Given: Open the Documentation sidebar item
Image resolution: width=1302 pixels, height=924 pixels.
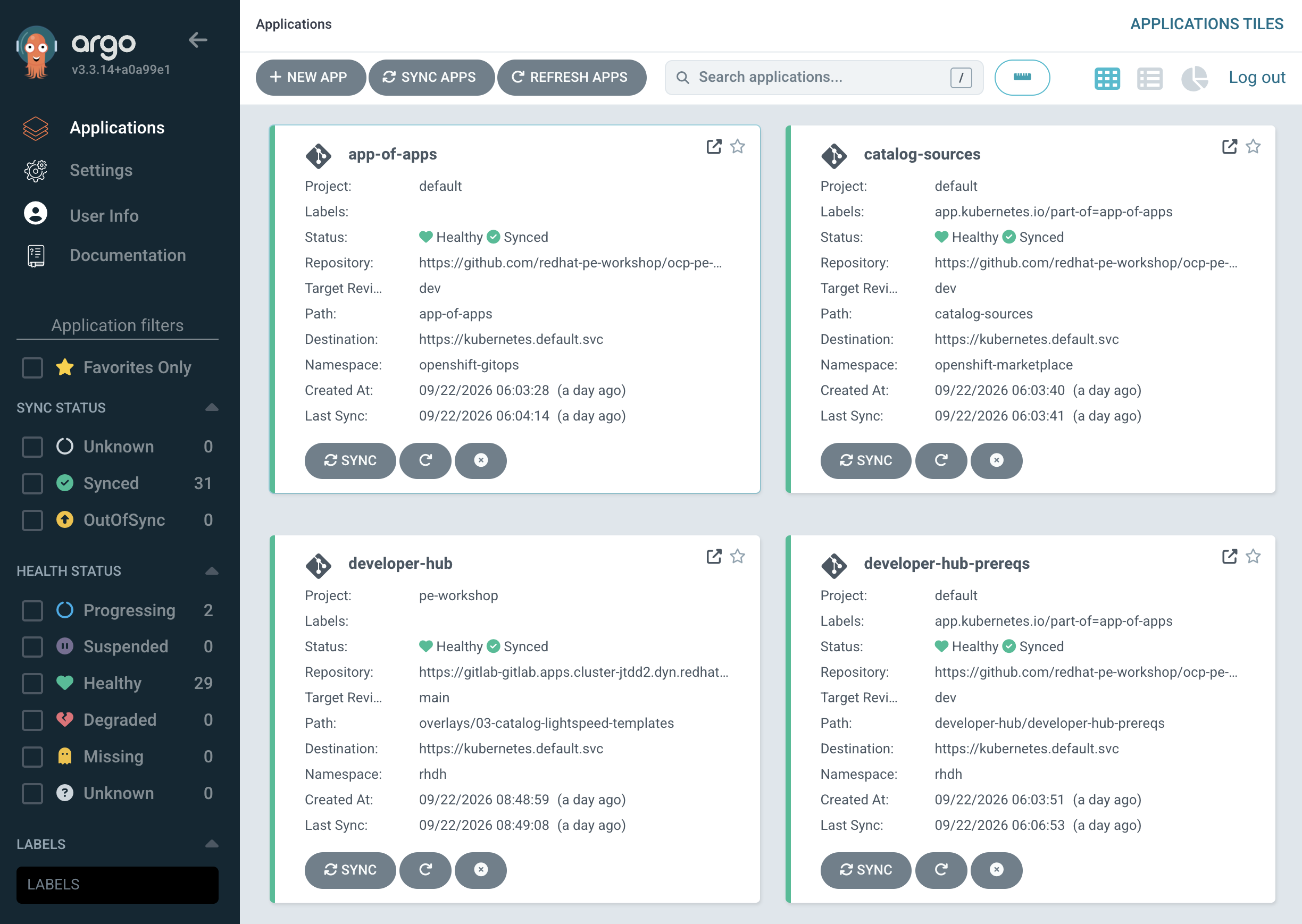Looking at the screenshot, I should pos(128,255).
